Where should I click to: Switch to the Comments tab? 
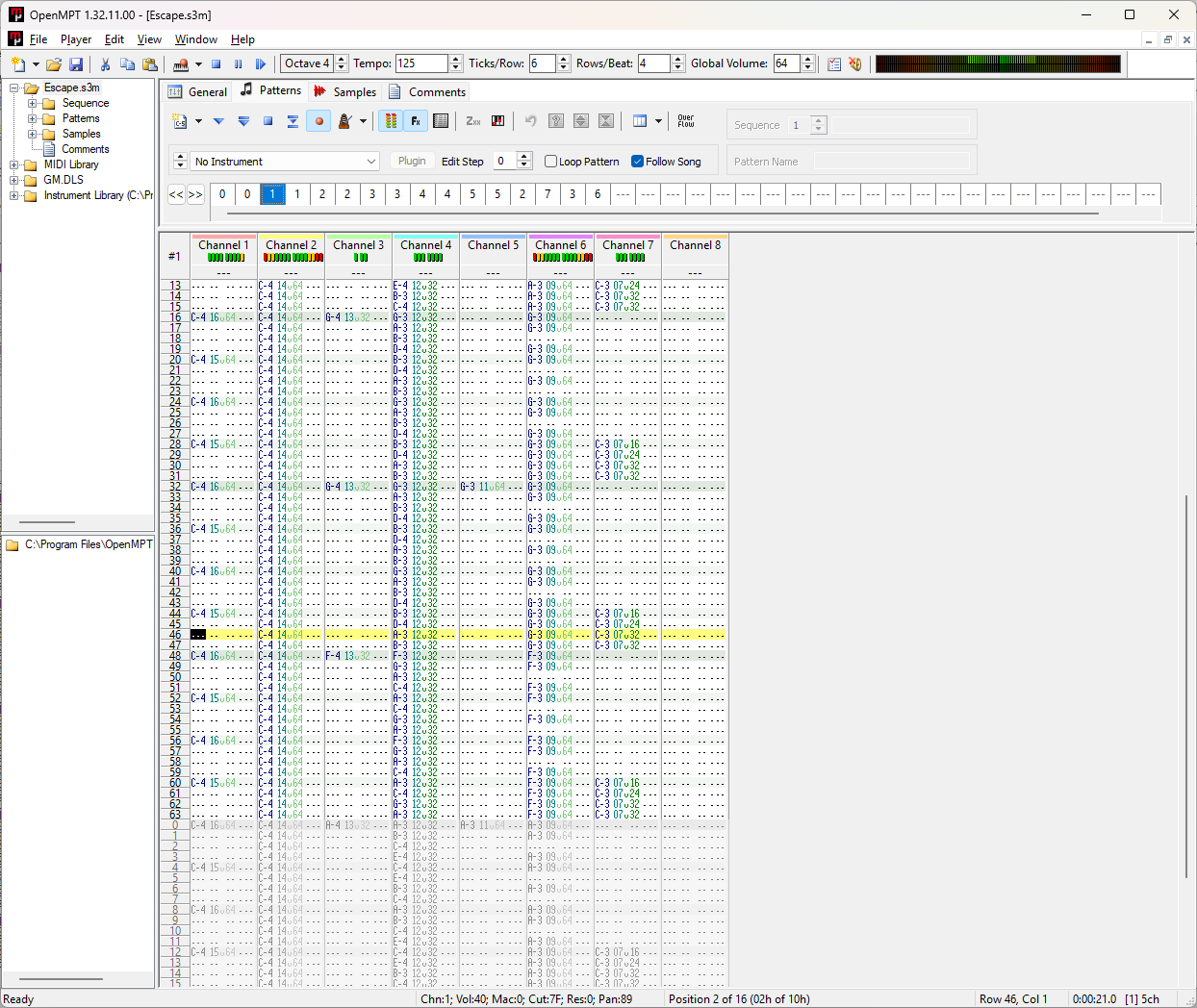pyautogui.click(x=427, y=92)
